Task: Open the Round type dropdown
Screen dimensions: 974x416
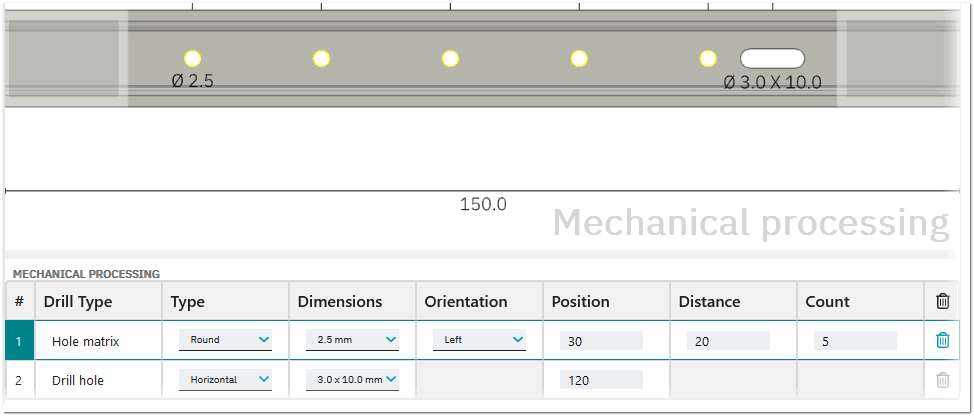Action: 225,341
